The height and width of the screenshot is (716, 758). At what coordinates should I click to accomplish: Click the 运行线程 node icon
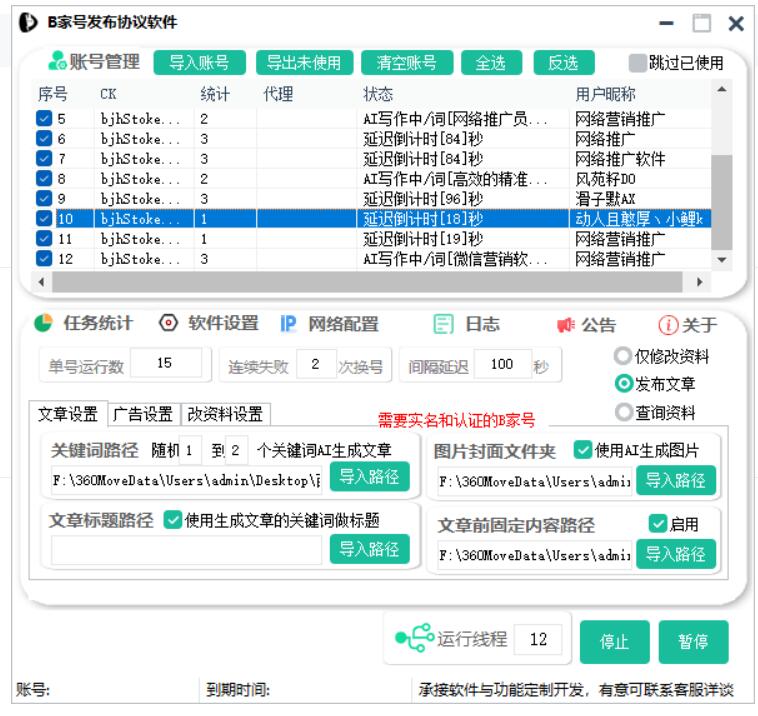[x=413, y=640]
